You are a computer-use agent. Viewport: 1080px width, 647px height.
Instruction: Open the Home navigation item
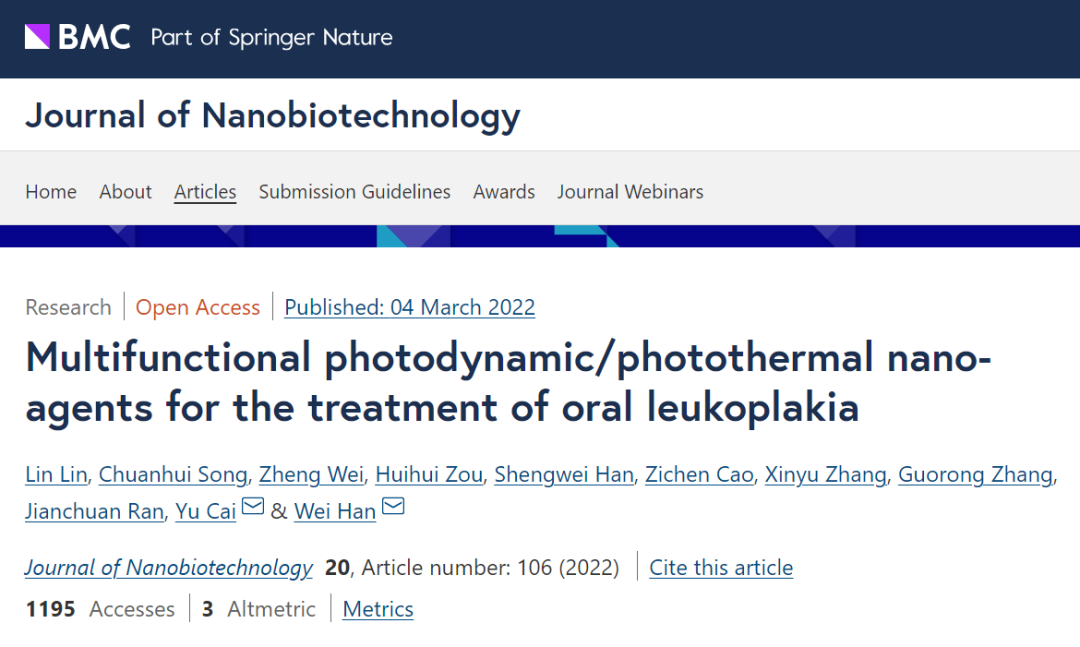(51, 192)
